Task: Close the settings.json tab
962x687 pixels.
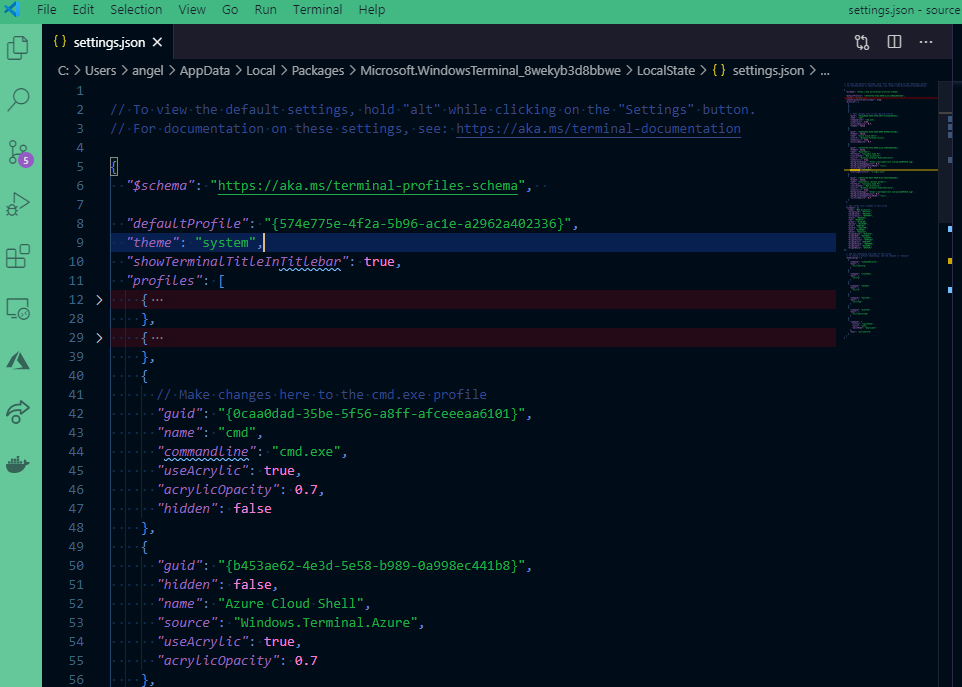Action: pyautogui.click(x=158, y=42)
